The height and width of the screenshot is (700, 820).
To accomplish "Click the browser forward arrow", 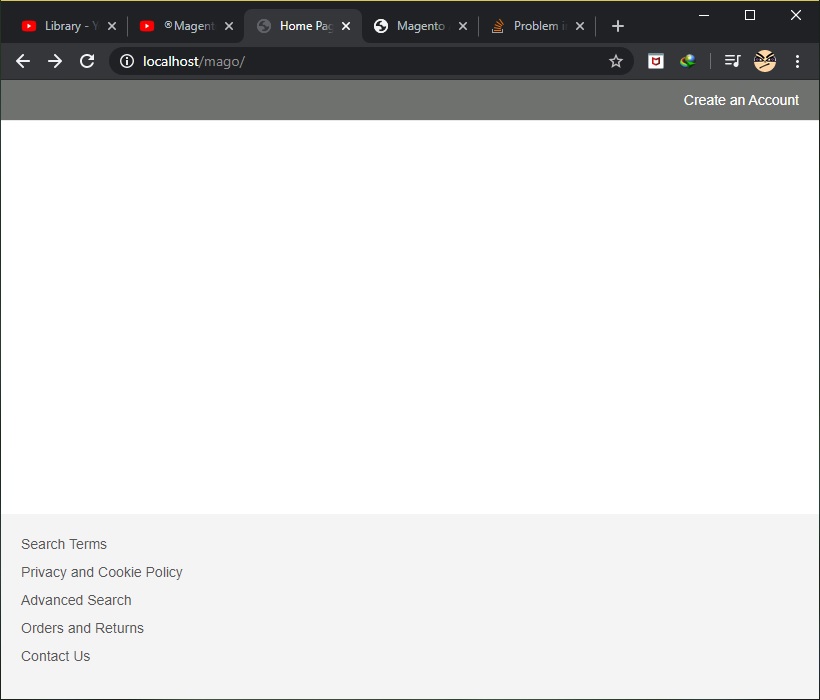I will [55, 61].
